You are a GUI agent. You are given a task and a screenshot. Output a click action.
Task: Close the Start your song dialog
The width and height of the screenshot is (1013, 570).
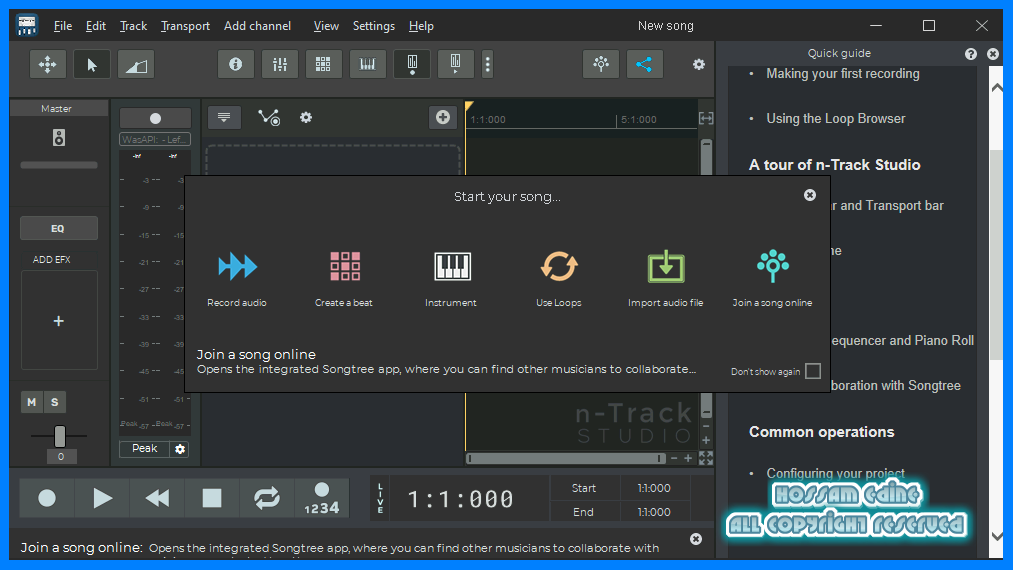pos(809,195)
